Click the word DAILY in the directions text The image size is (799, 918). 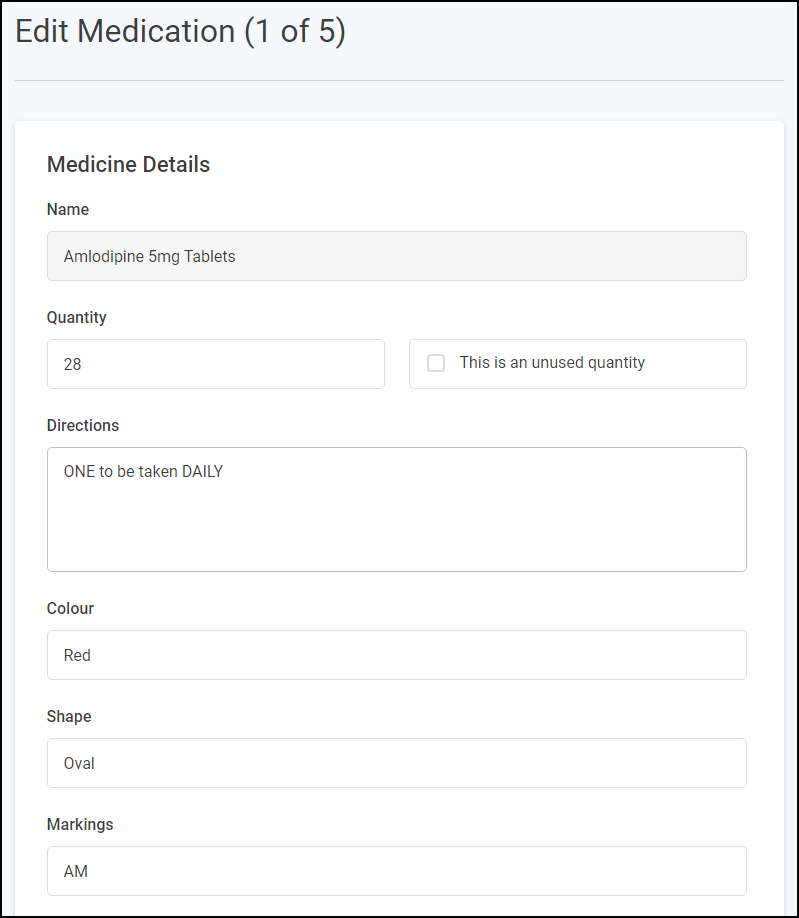(202, 472)
